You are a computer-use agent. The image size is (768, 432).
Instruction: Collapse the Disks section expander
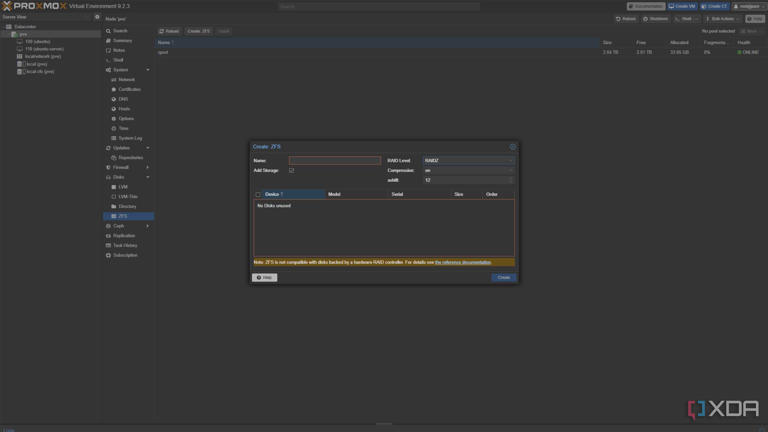pyautogui.click(x=147, y=177)
